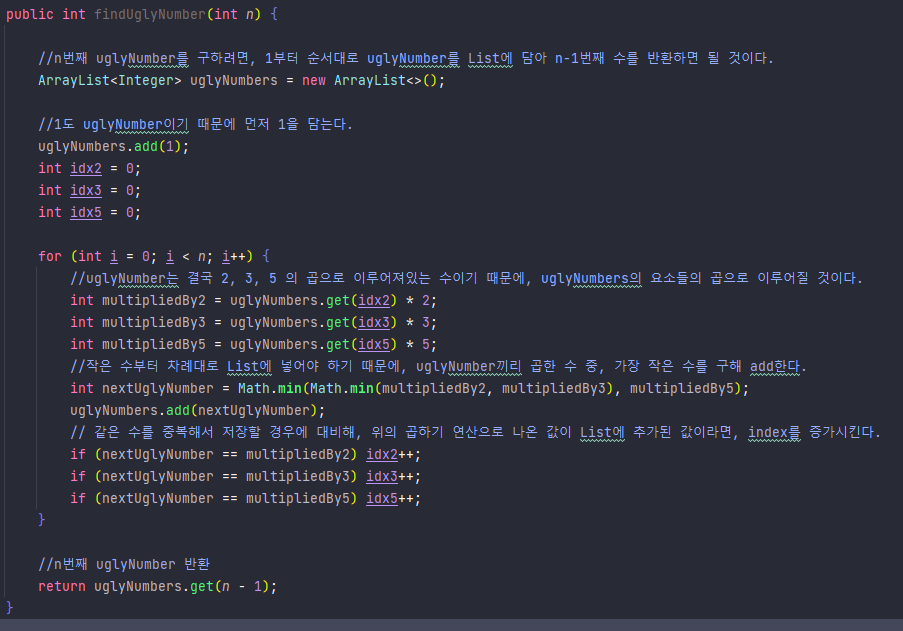This screenshot has height=631, width=903.
Task: Click uglyNumbers.get(idx5) call
Action: pos(313,344)
